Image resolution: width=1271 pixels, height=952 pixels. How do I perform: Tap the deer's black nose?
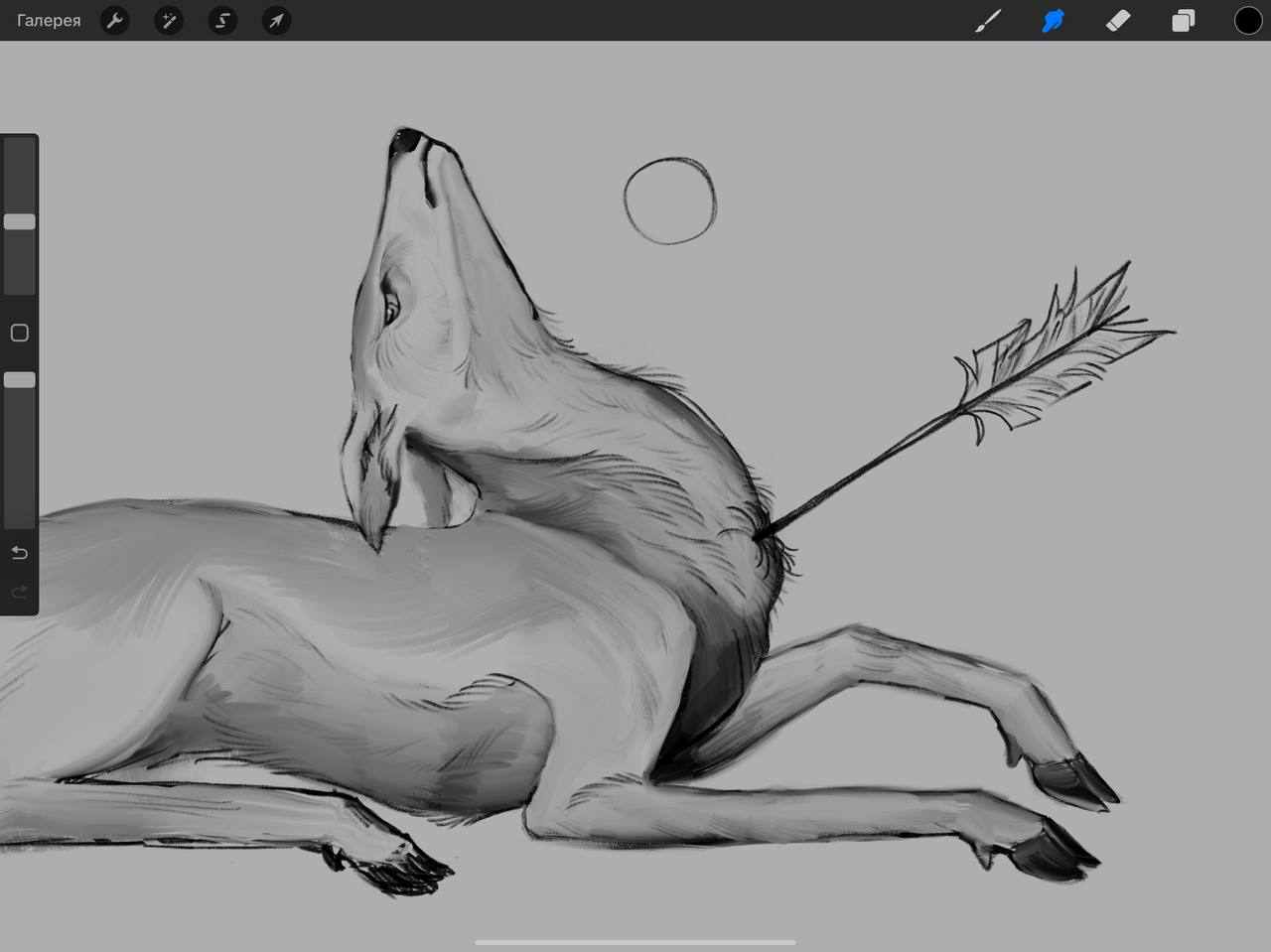[405, 142]
